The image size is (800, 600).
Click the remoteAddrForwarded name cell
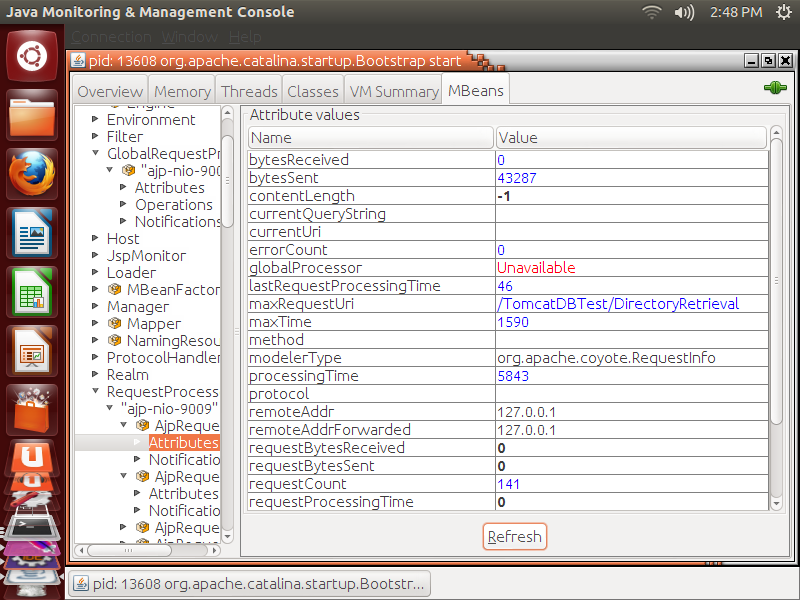(371, 430)
